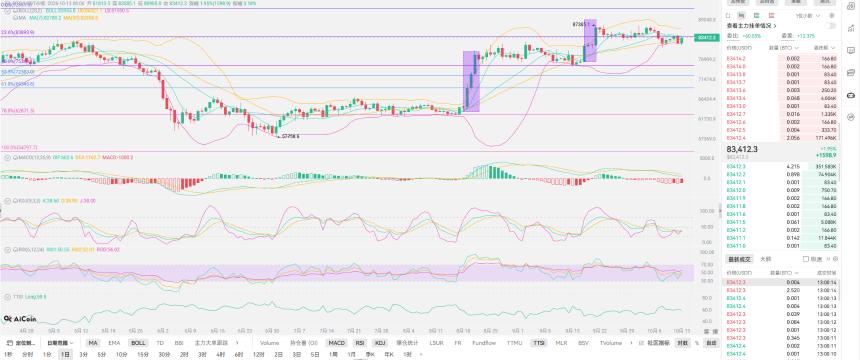This screenshot has width=860, height=360.
Task: Select the first order book layout icon
Action: point(728,16)
